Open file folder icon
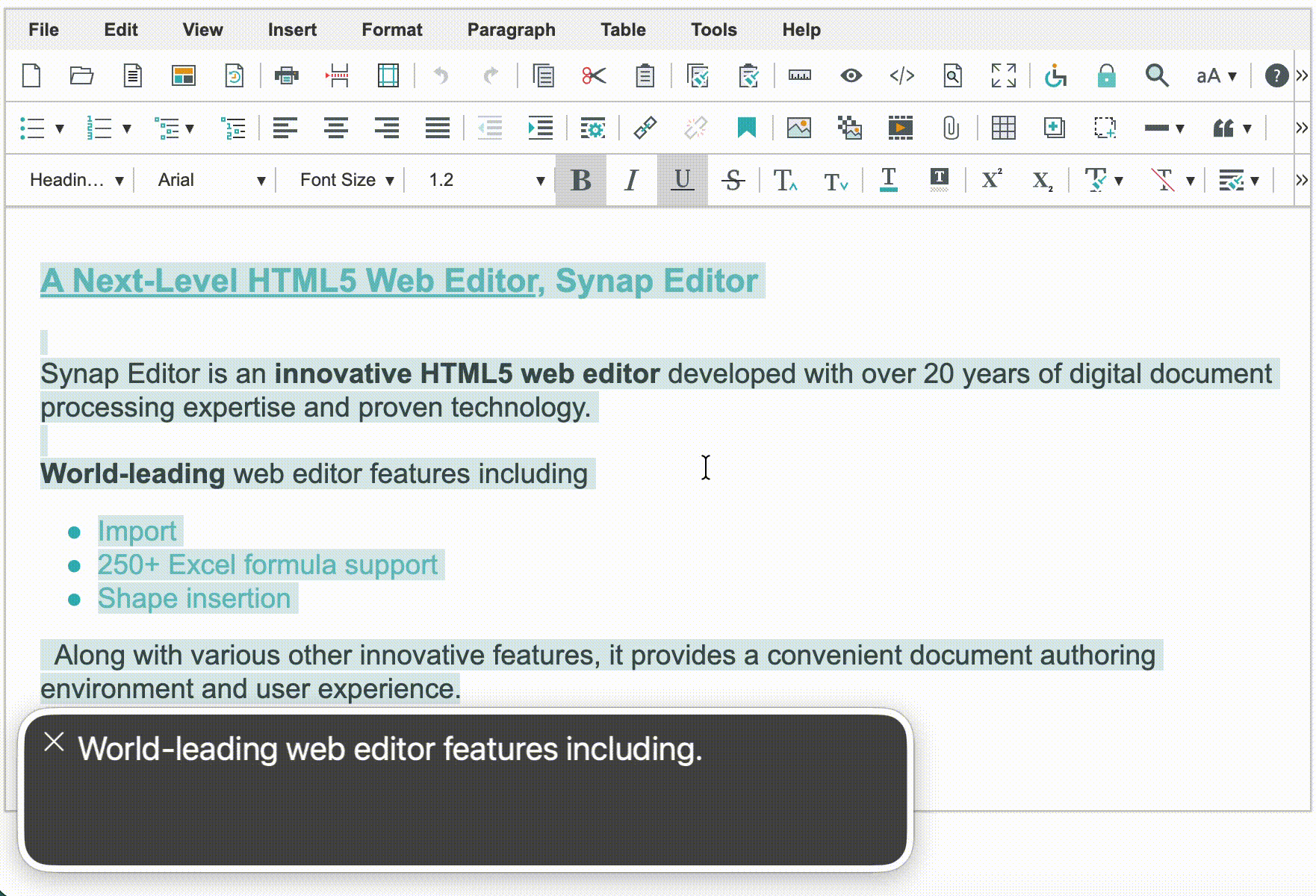 coord(81,75)
